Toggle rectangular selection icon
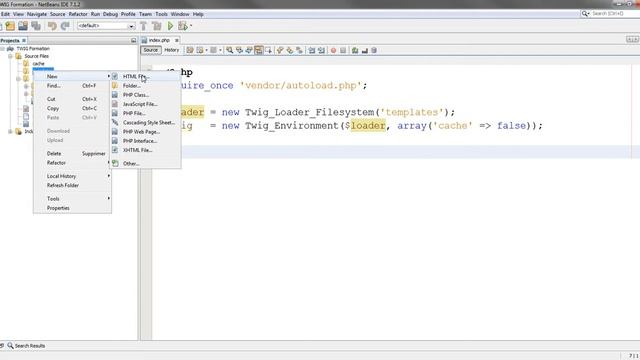This screenshot has width=640, height=360. click(x=269, y=50)
